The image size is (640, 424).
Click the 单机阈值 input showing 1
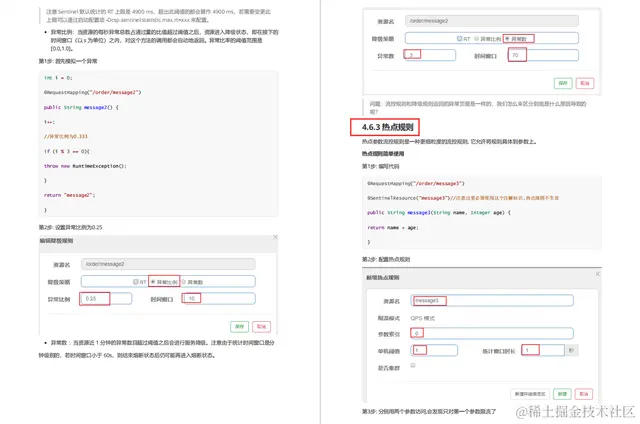tap(434, 350)
